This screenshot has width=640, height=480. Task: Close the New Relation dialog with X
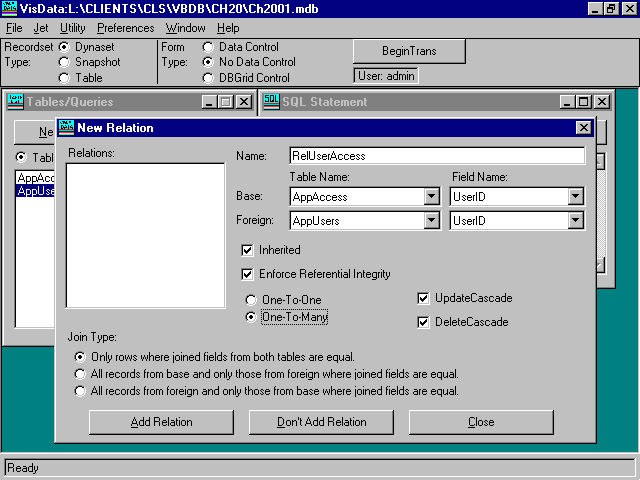coord(583,127)
